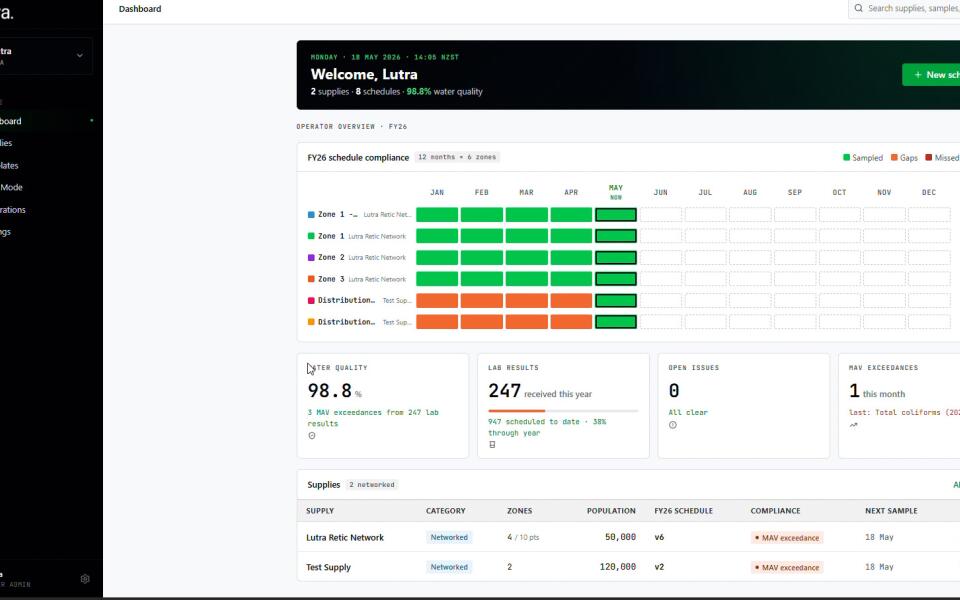Click the icon below '947 scheduled to date'
960x600 pixels.
pyautogui.click(x=492, y=444)
